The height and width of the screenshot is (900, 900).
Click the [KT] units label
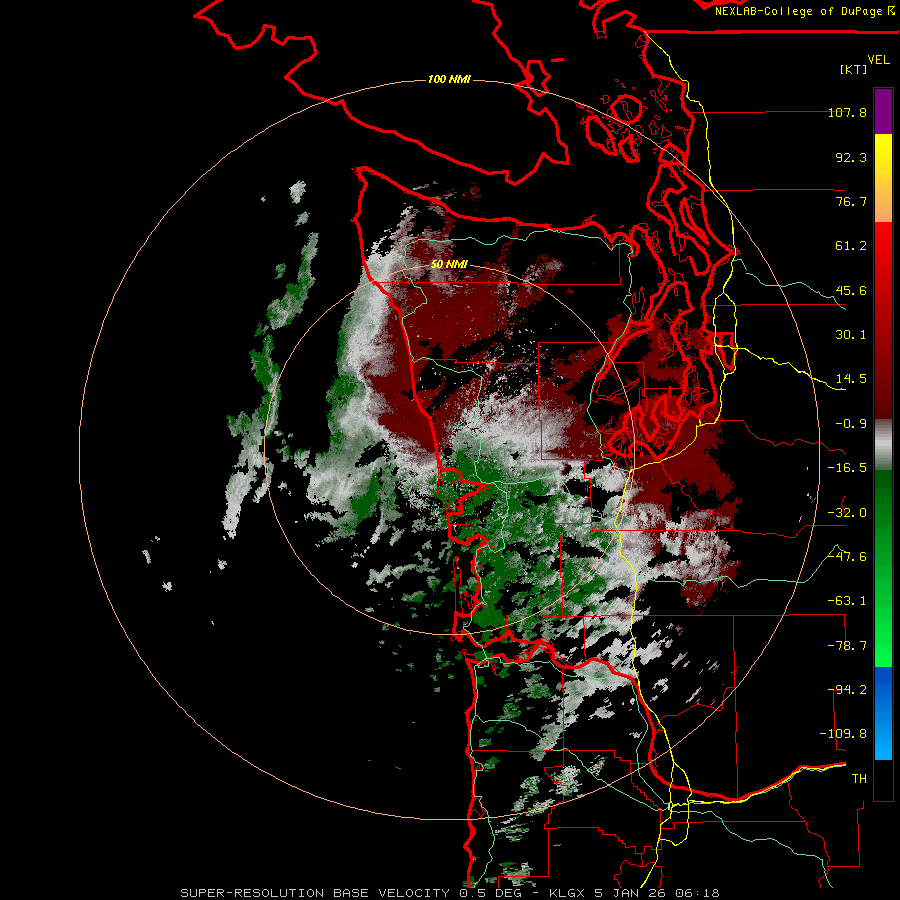tap(854, 69)
